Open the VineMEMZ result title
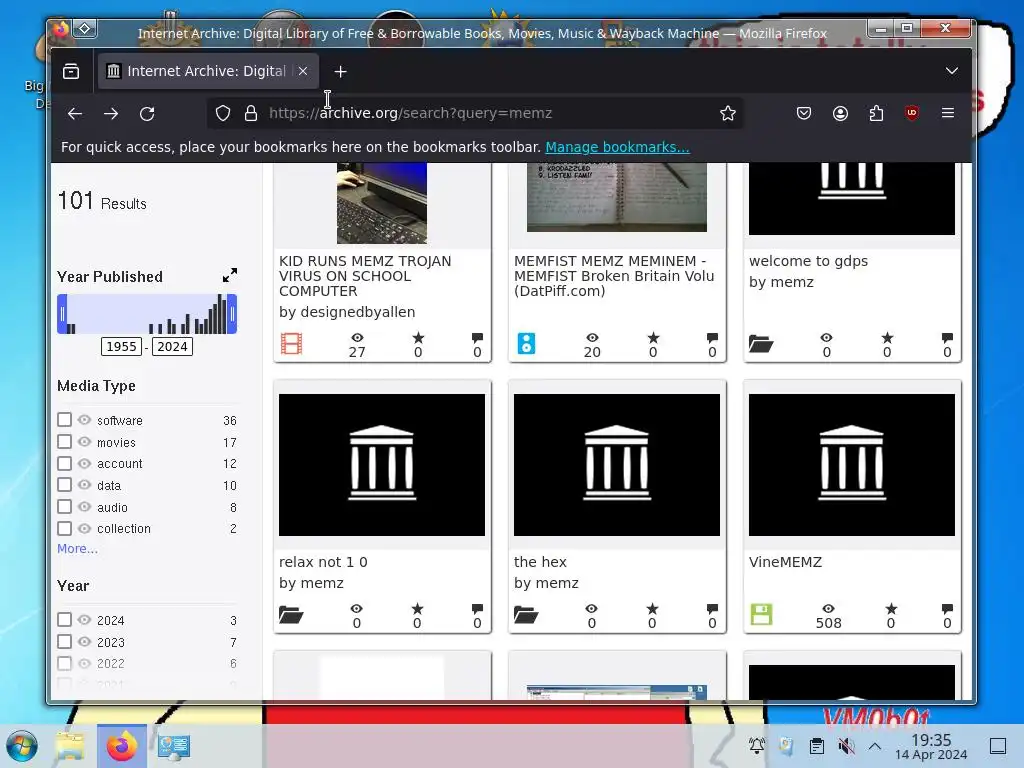The width and height of the screenshot is (1024, 768). click(786, 562)
